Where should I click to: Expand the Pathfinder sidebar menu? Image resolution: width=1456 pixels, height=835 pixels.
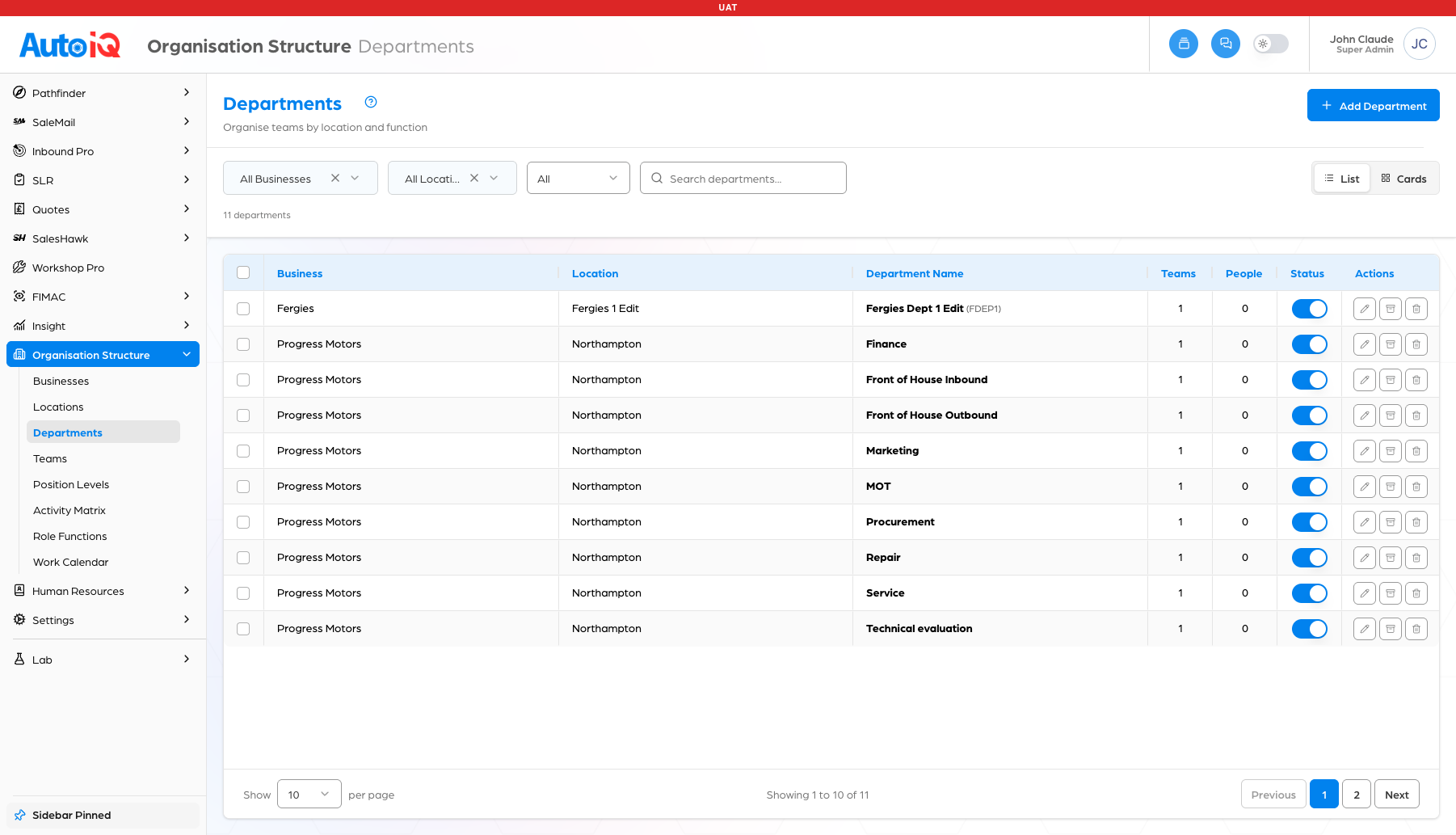pyautogui.click(x=103, y=93)
